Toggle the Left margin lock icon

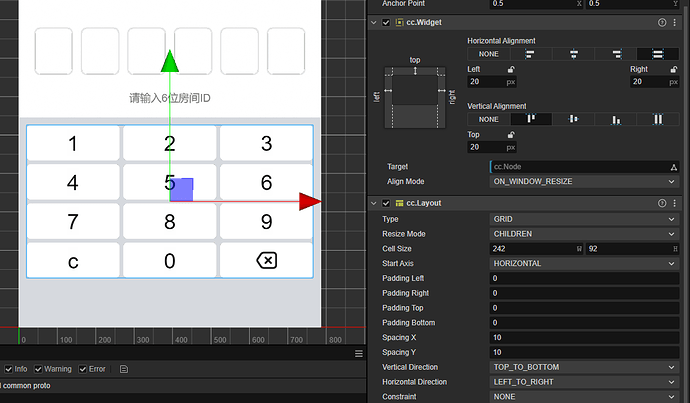click(x=511, y=70)
